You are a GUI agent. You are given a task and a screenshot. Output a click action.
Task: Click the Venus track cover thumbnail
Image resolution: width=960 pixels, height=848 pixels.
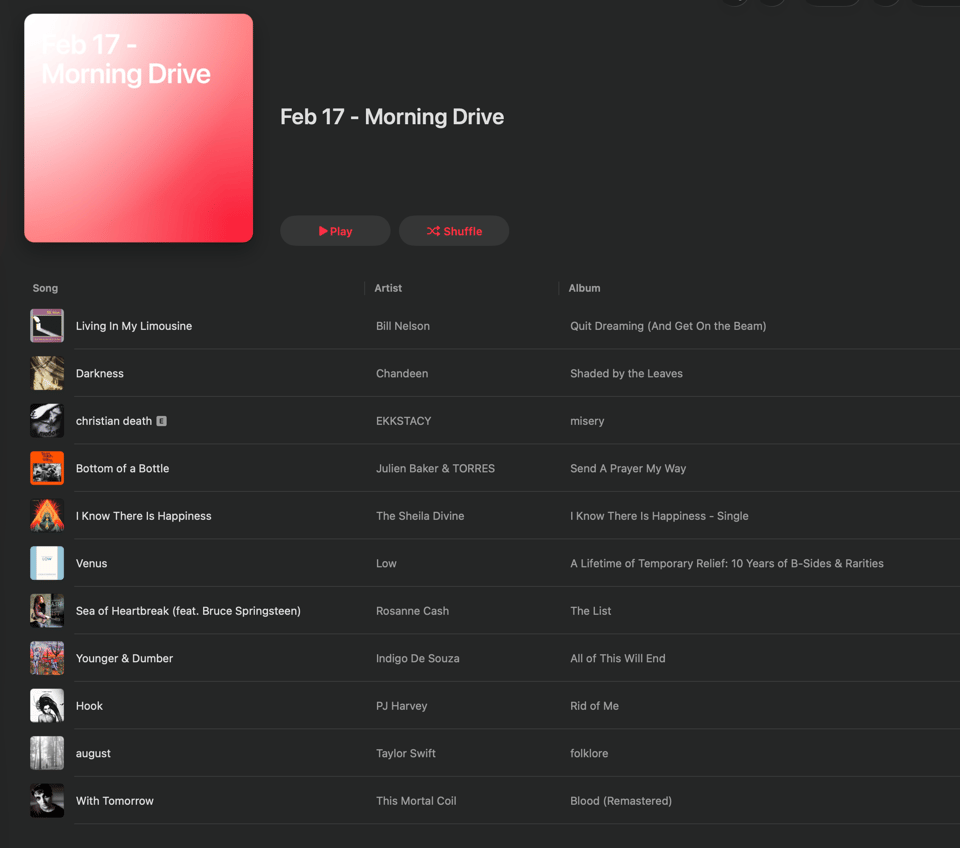pos(47,563)
